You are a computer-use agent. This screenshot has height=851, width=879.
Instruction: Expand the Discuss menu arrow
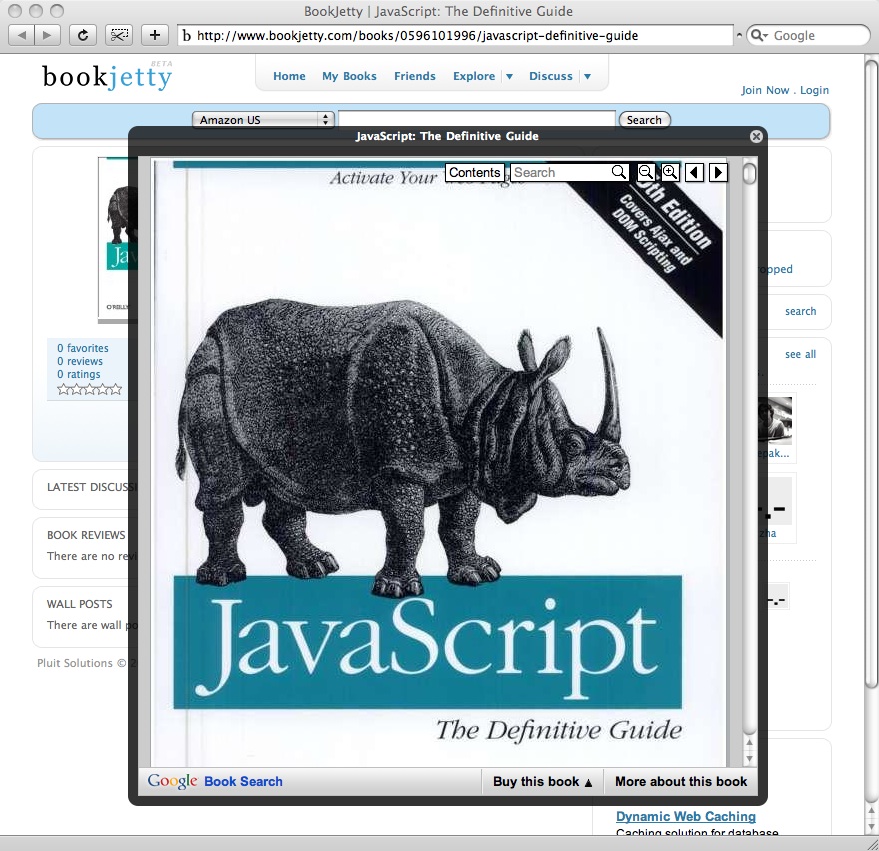[587, 76]
